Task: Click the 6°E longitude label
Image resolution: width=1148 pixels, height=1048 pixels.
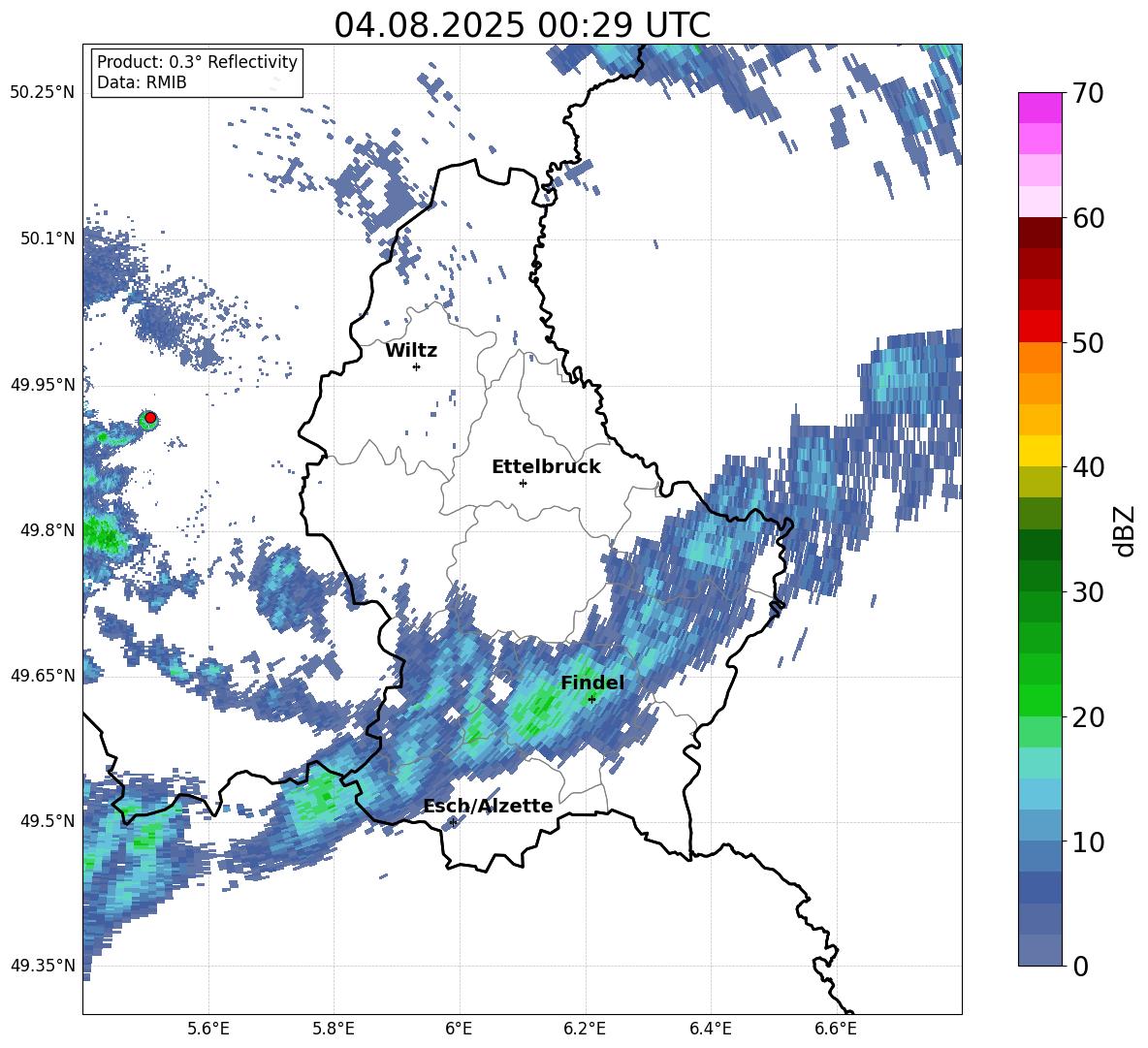Action: click(459, 1029)
